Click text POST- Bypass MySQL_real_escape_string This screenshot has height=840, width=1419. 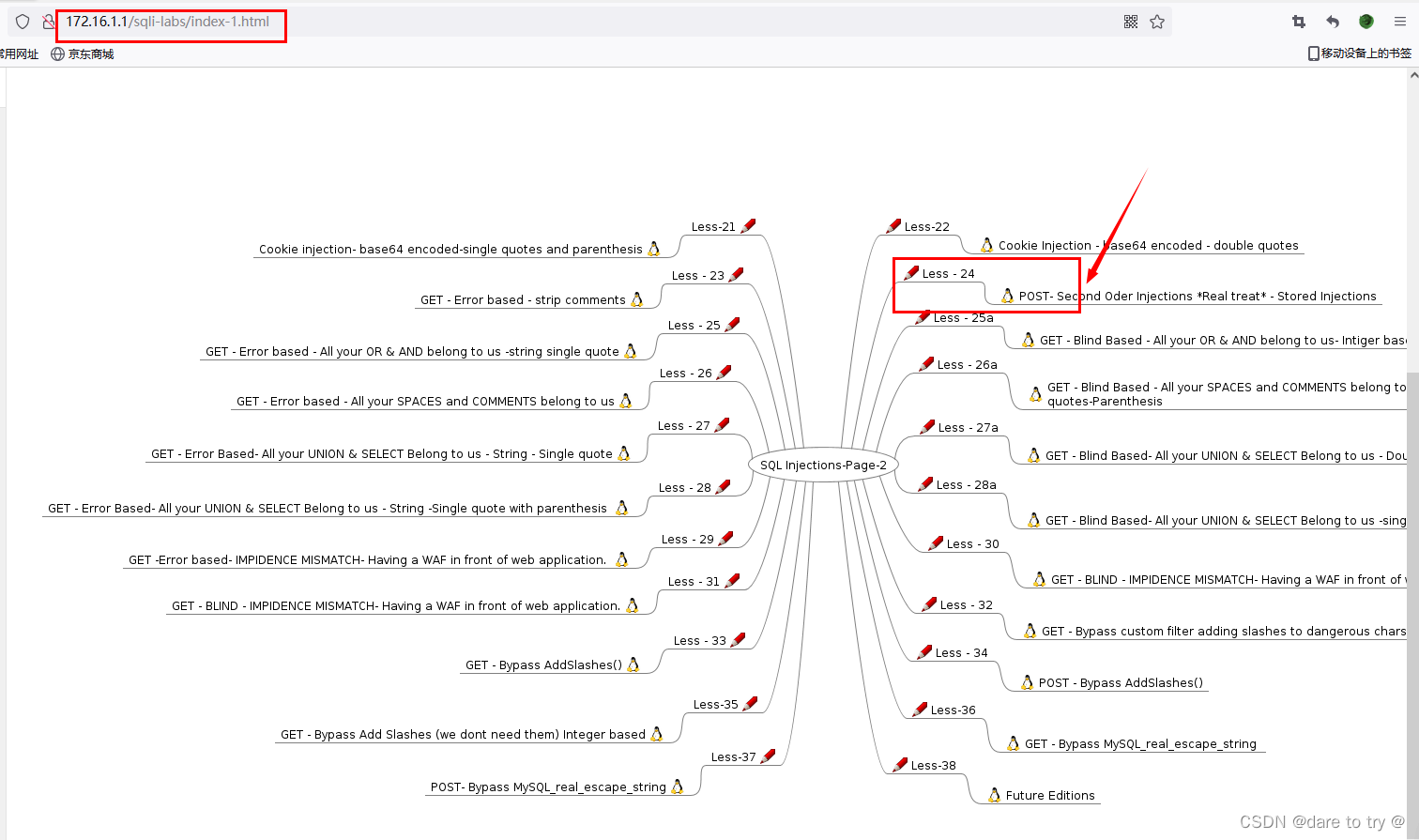(548, 787)
